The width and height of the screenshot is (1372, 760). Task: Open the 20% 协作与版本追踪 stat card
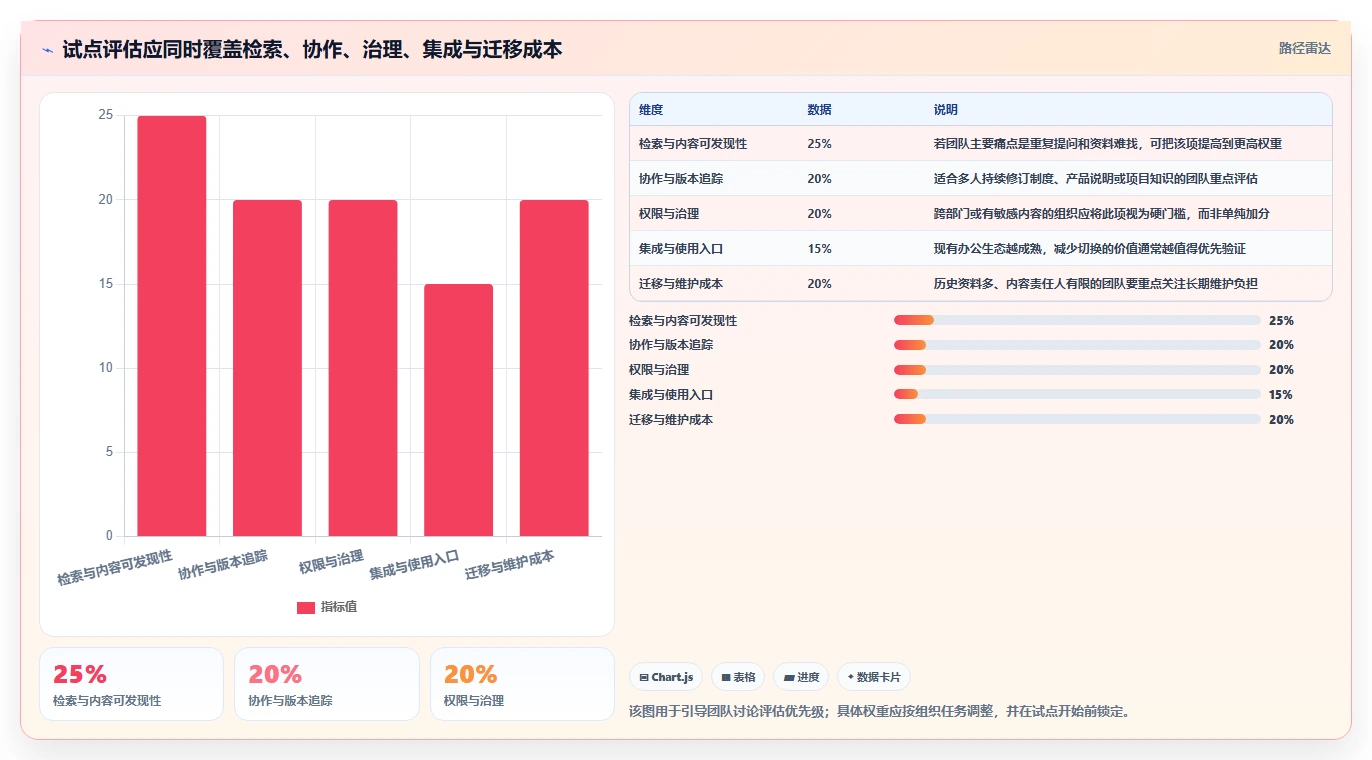pyautogui.click(x=327, y=684)
